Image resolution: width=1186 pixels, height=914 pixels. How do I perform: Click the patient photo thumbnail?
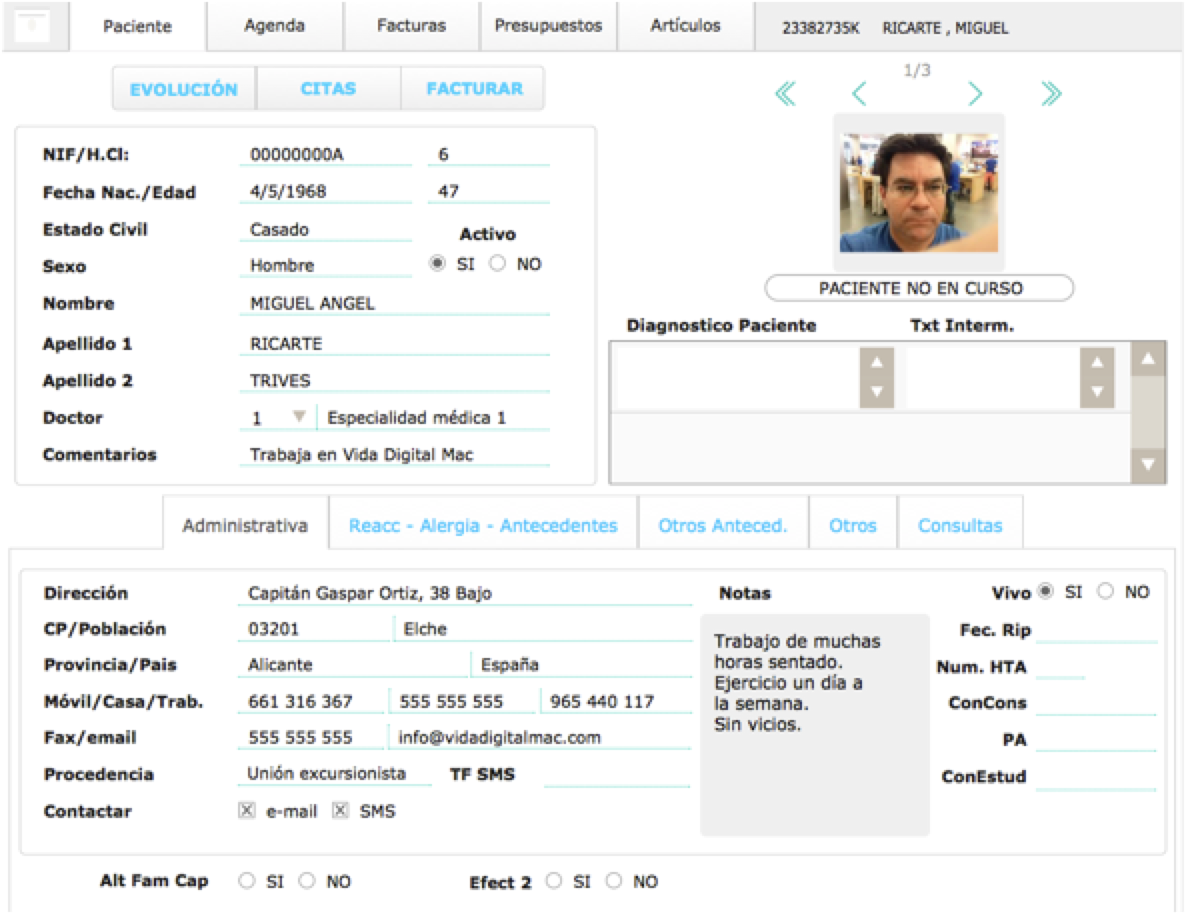tap(918, 193)
